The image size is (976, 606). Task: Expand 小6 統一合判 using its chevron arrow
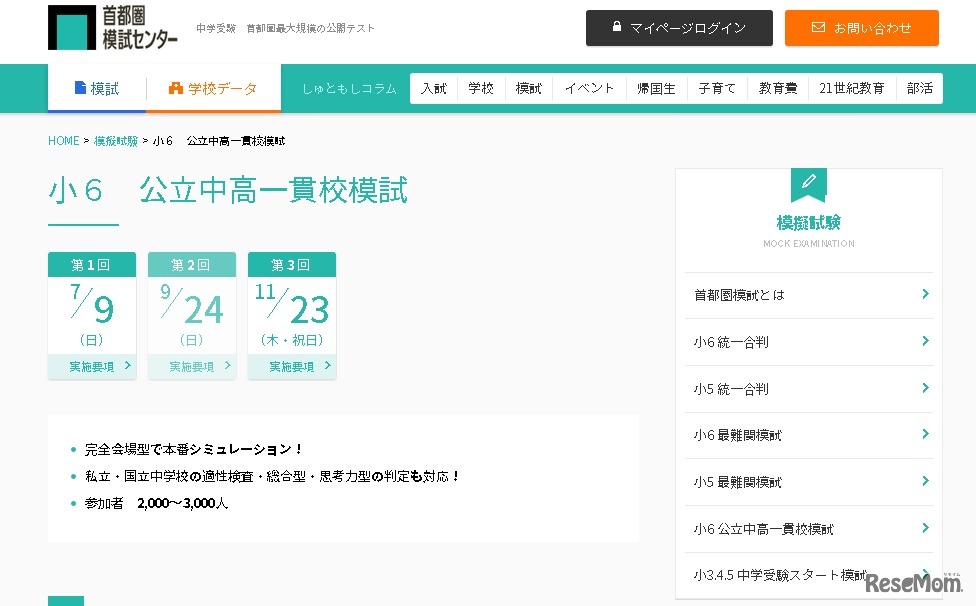point(927,342)
